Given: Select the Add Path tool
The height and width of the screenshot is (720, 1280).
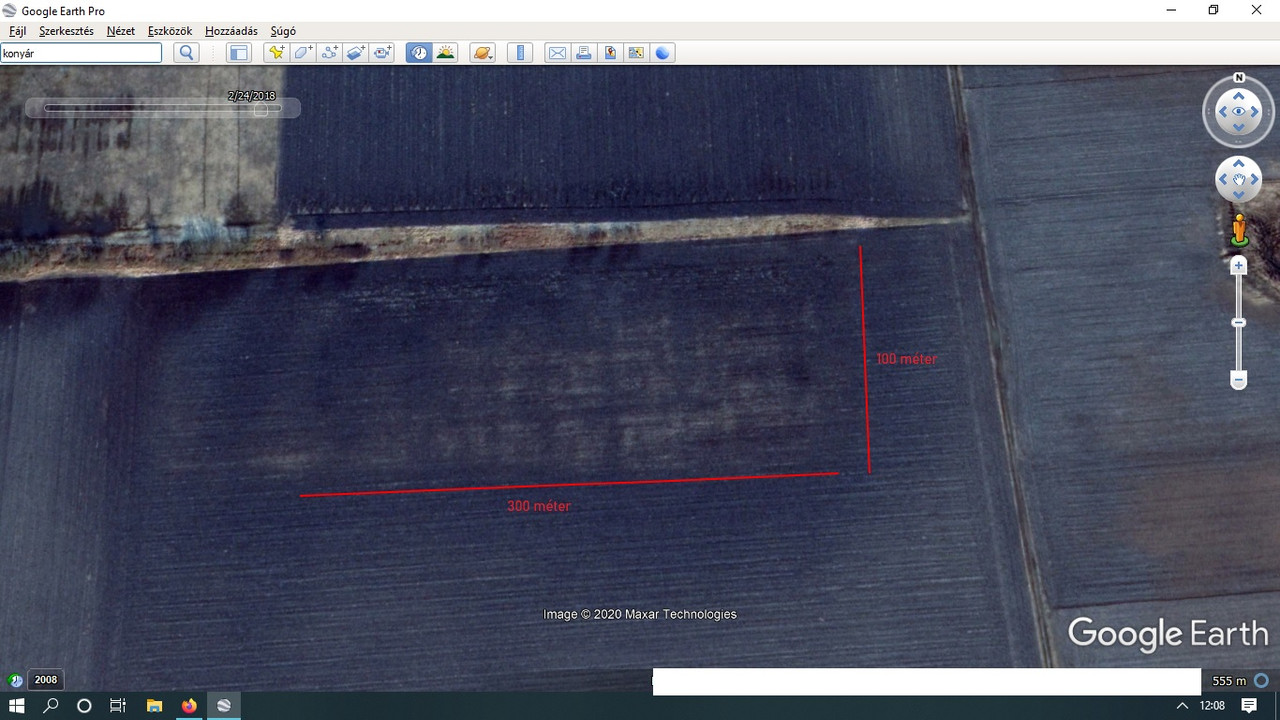Looking at the screenshot, I should pyautogui.click(x=330, y=53).
